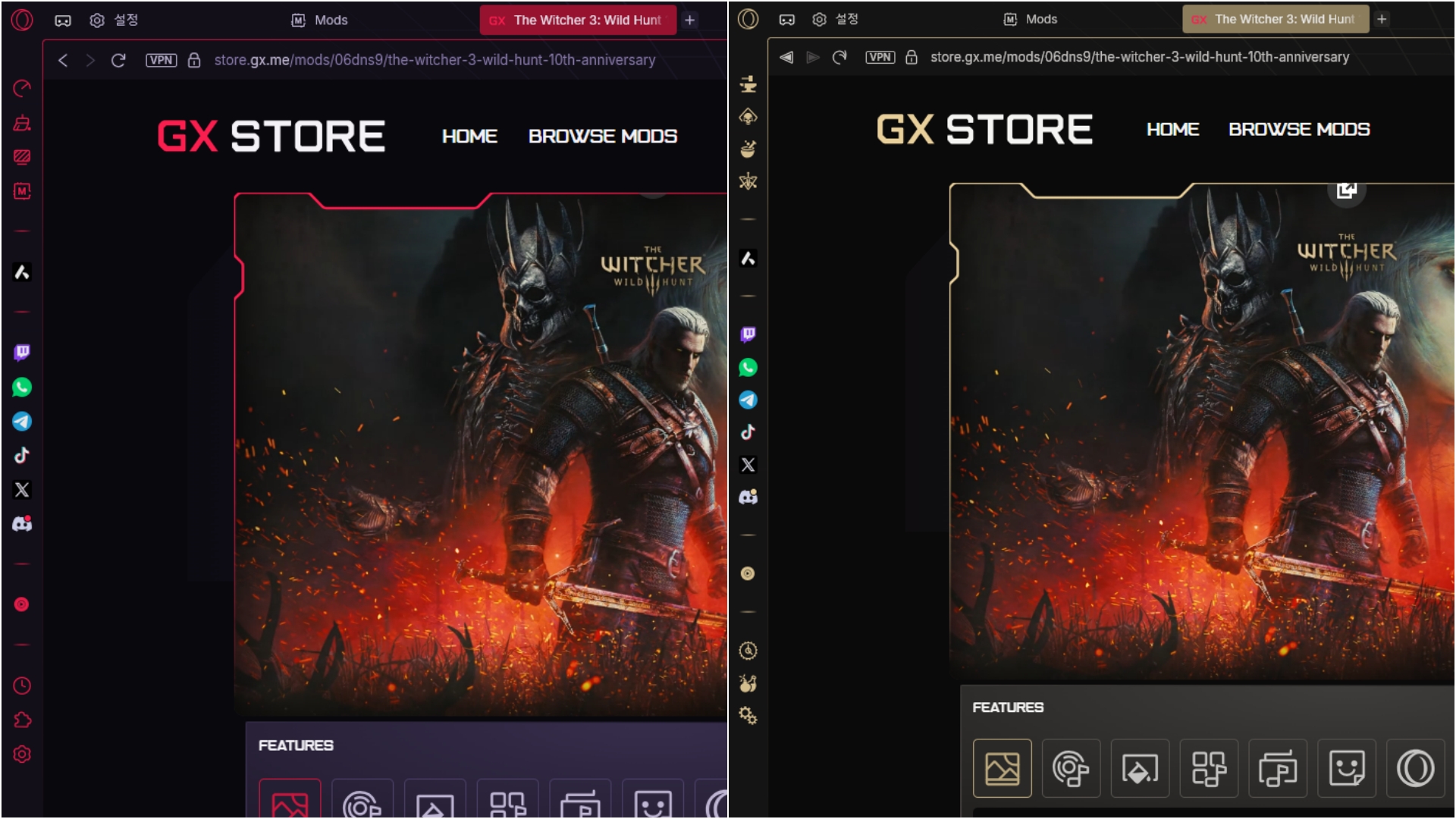Open Twitch from the left window sidebar

pyautogui.click(x=22, y=353)
